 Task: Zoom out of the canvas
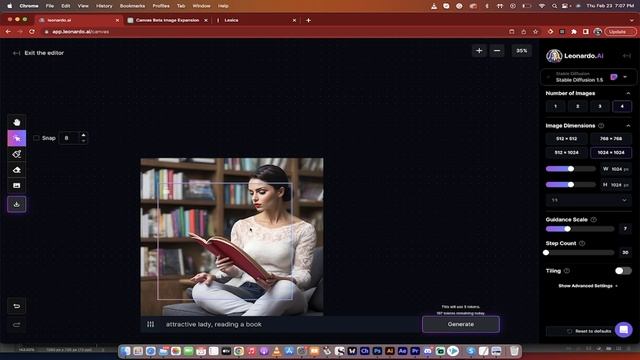[497, 51]
